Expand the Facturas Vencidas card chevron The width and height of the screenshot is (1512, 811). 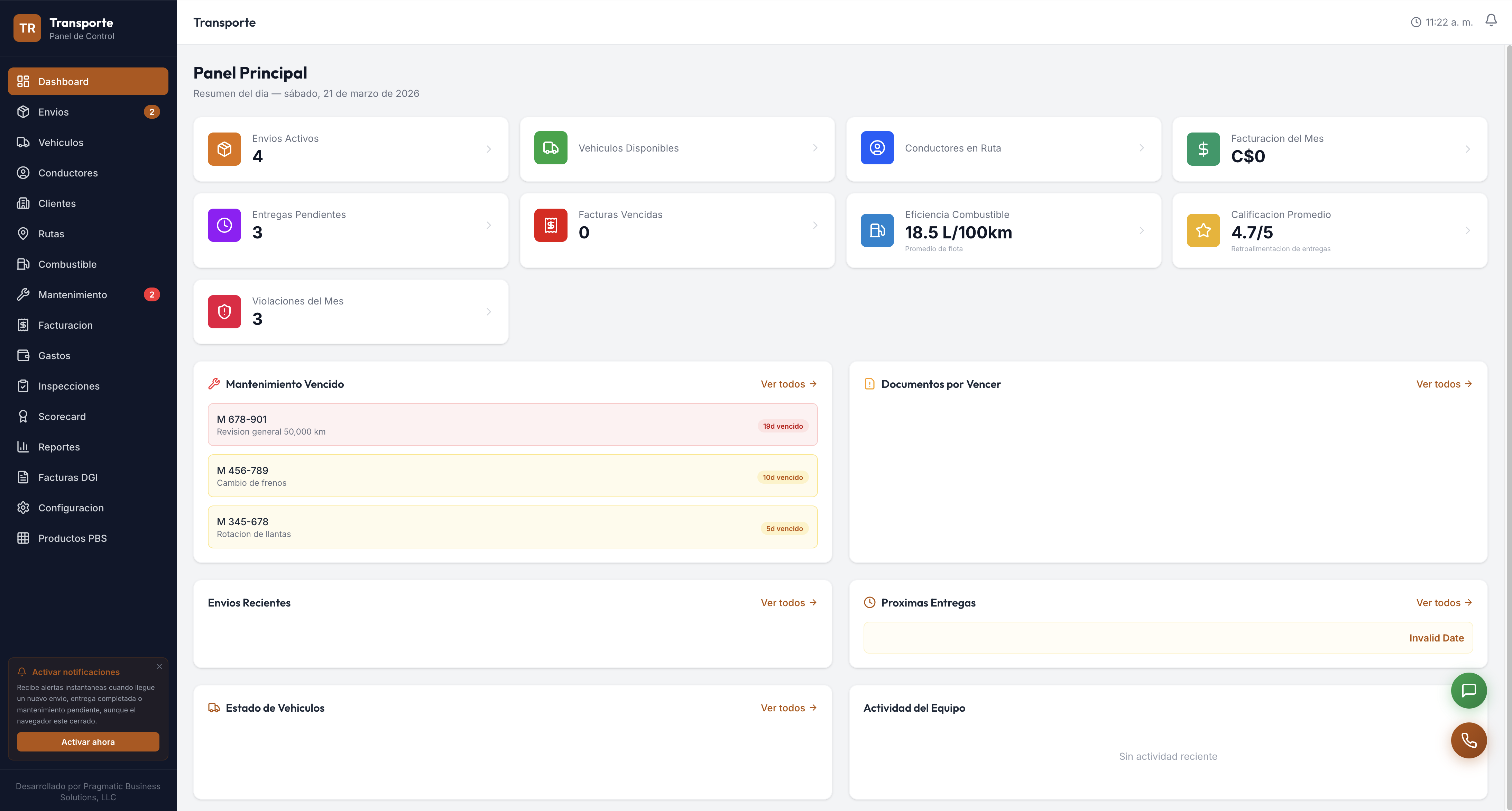click(815, 226)
